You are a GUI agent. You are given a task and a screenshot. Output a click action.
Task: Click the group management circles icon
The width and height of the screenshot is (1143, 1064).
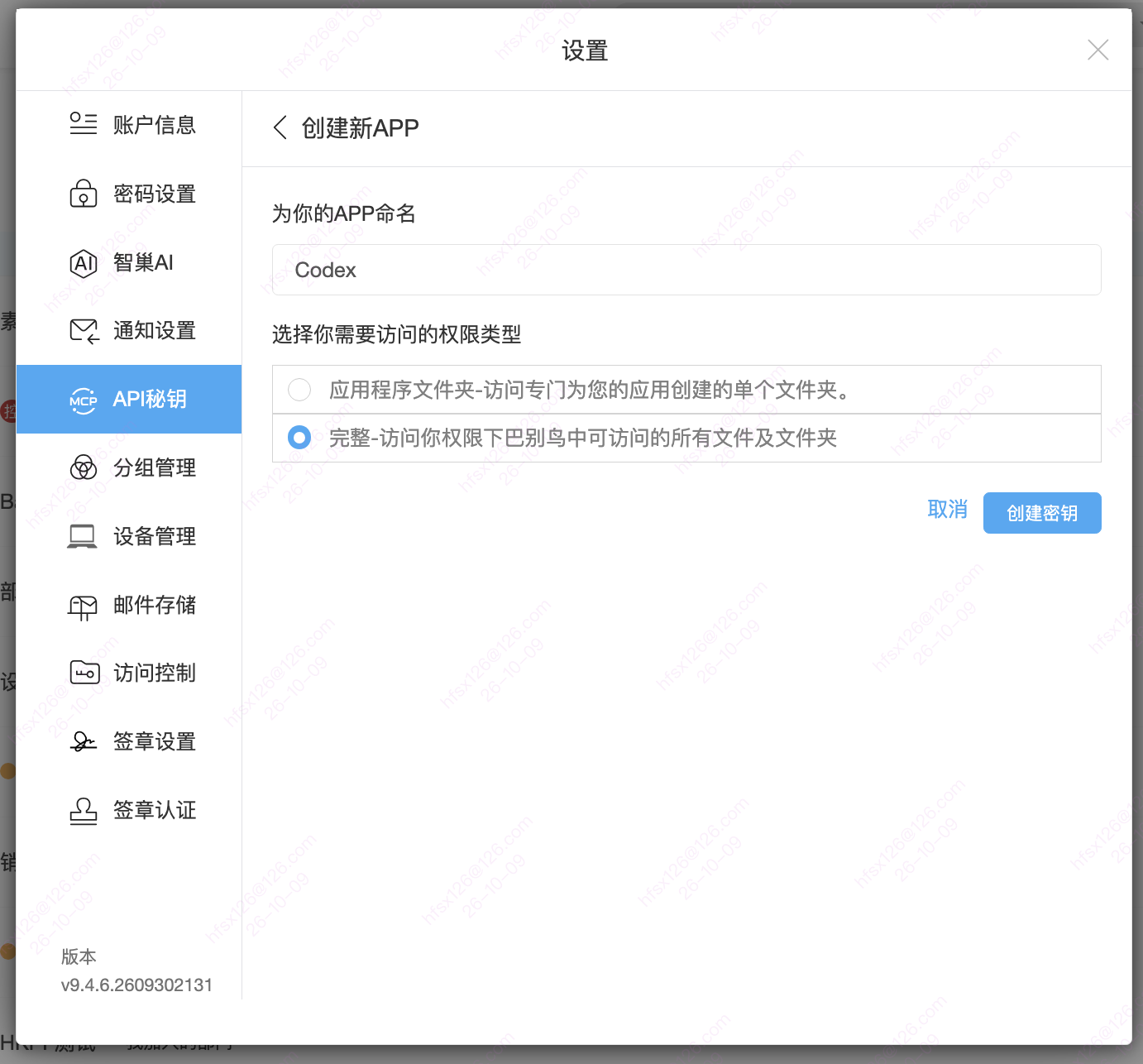(x=84, y=467)
